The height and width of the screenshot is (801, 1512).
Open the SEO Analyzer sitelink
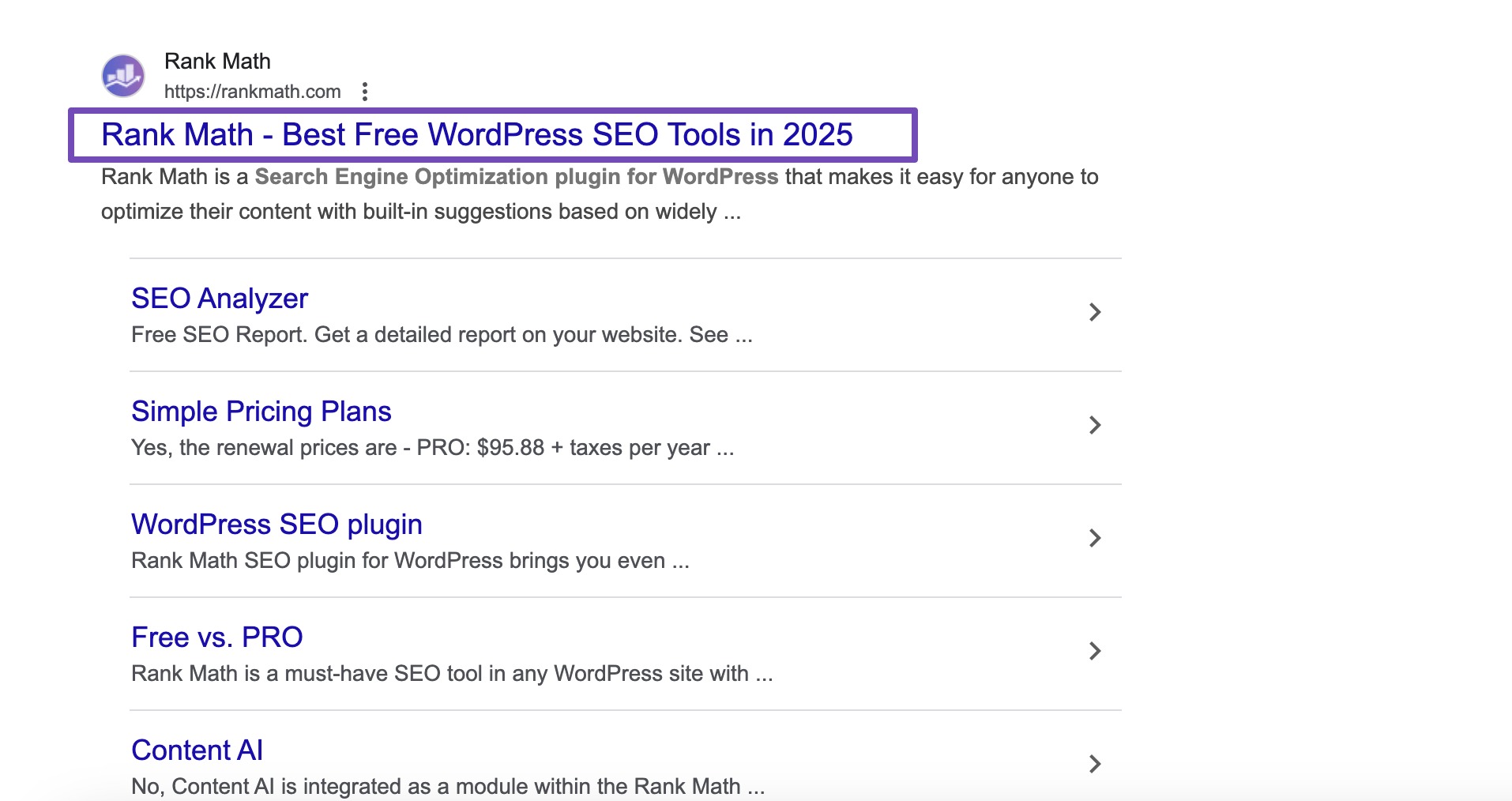(x=220, y=299)
